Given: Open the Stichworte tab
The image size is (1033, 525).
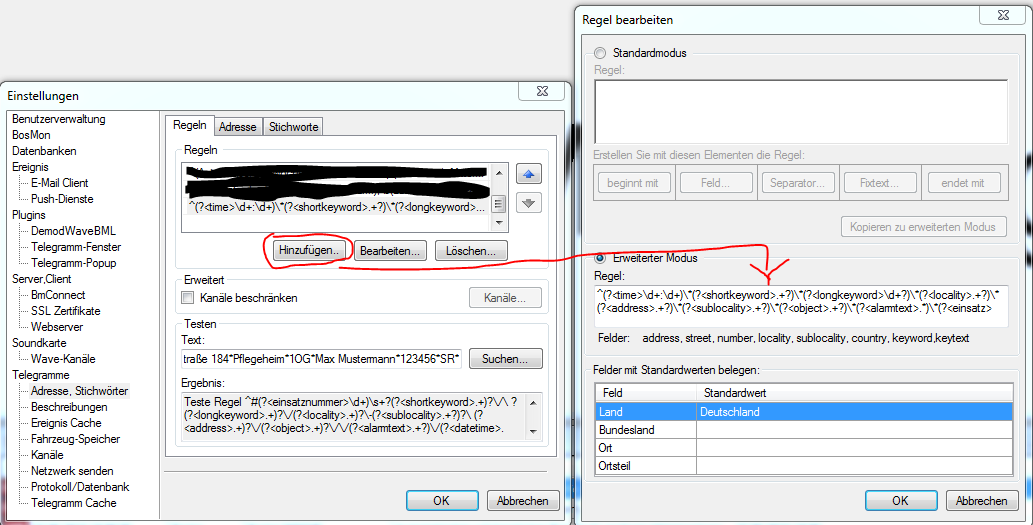Looking at the screenshot, I should (x=293, y=127).
